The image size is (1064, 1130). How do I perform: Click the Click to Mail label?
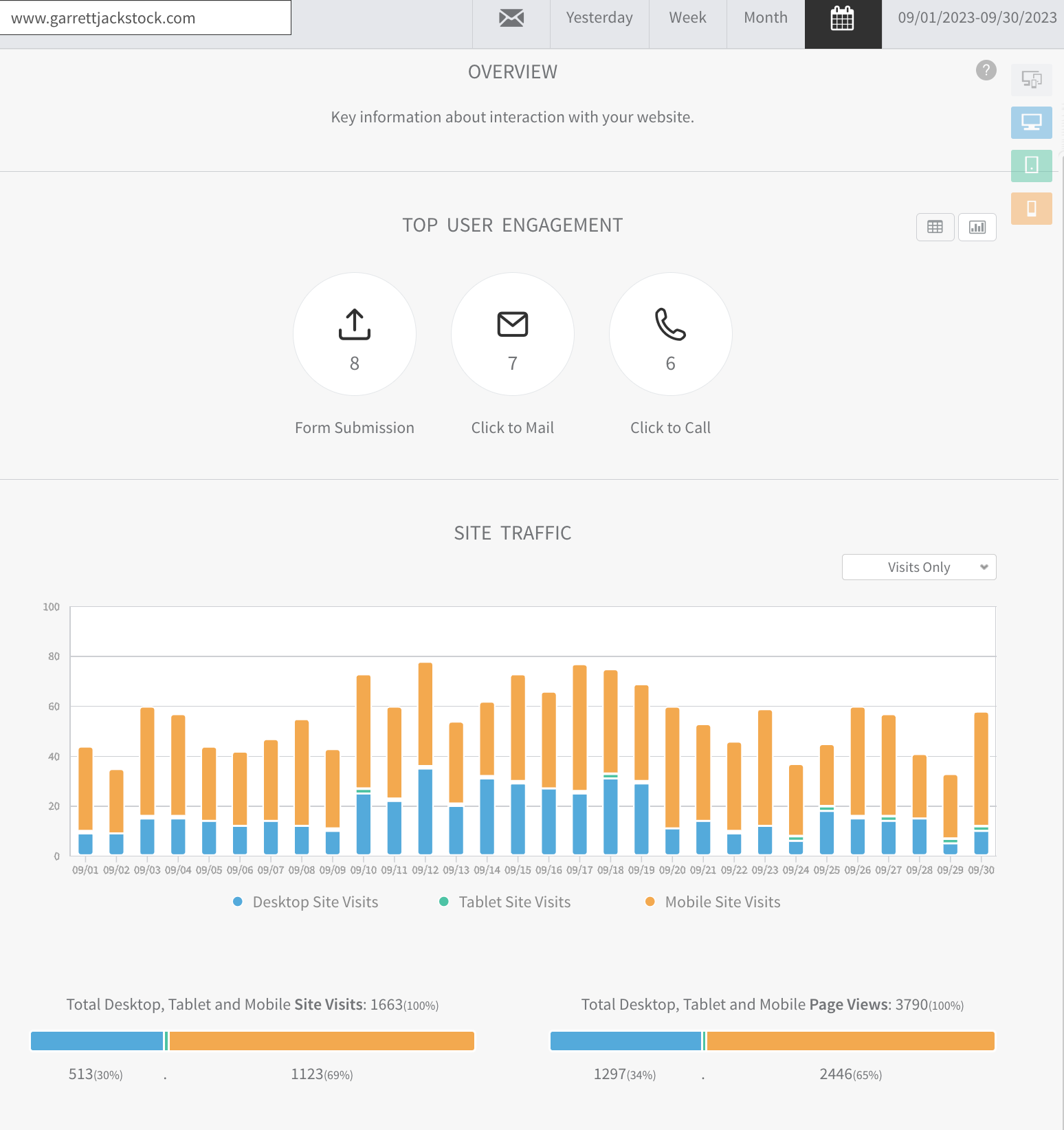(513, 428)
